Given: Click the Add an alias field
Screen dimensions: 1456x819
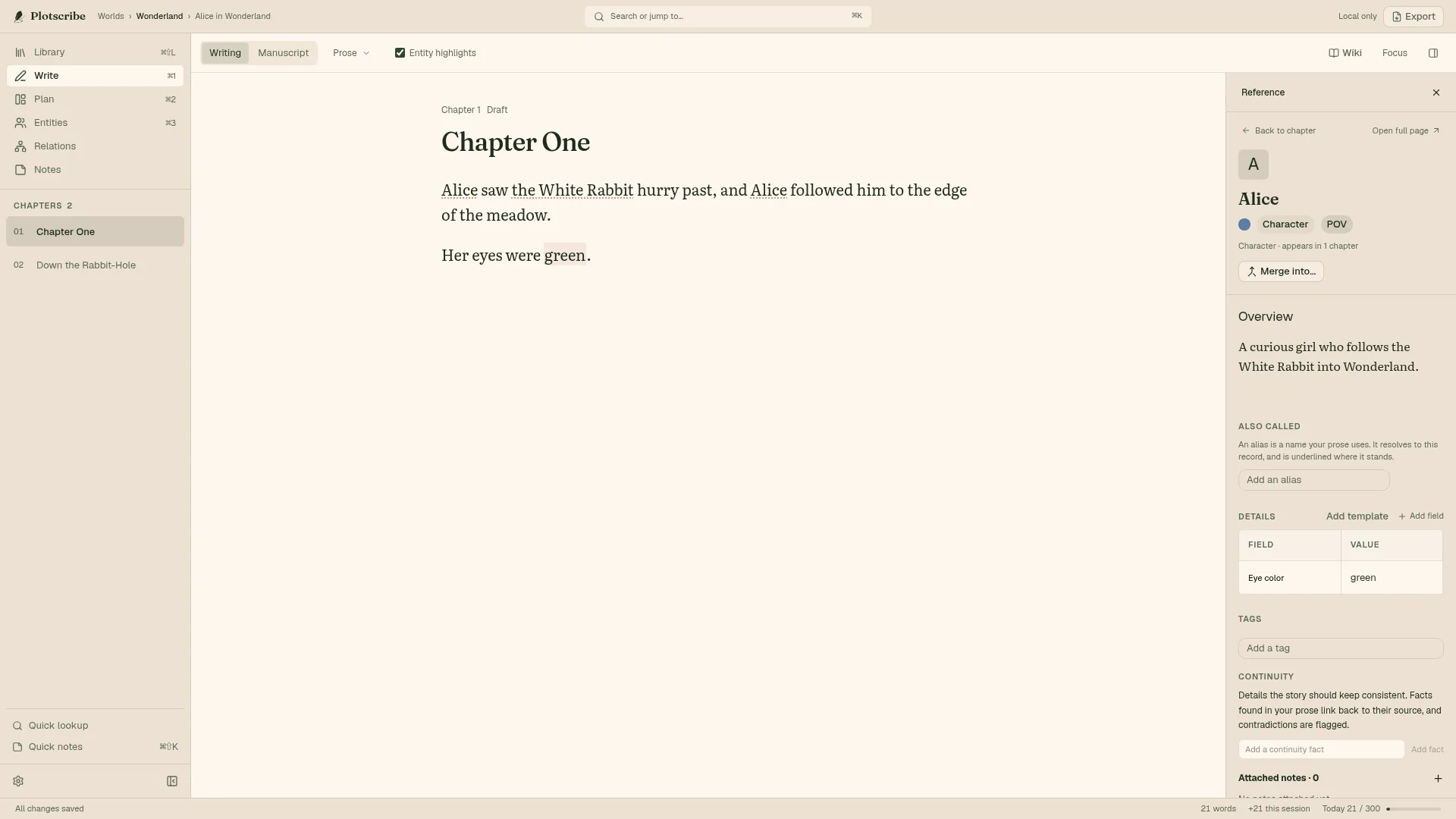Looking at the screenshot, I should tap(1313, 480).
